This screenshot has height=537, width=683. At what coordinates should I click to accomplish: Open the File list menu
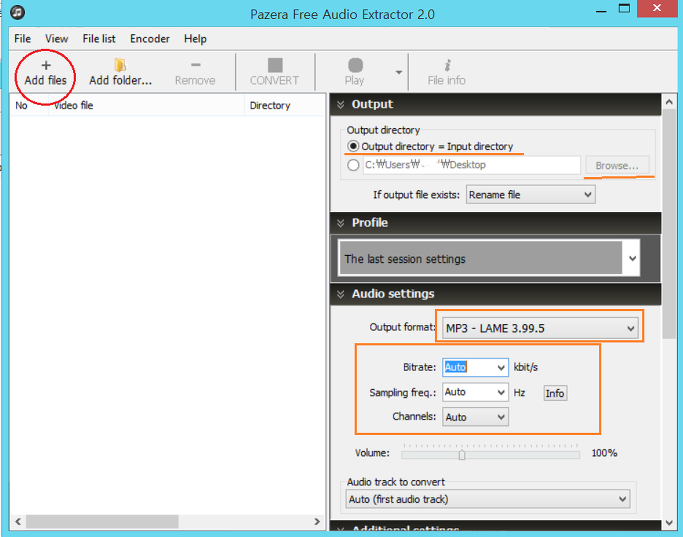click(x=99, y=39)
